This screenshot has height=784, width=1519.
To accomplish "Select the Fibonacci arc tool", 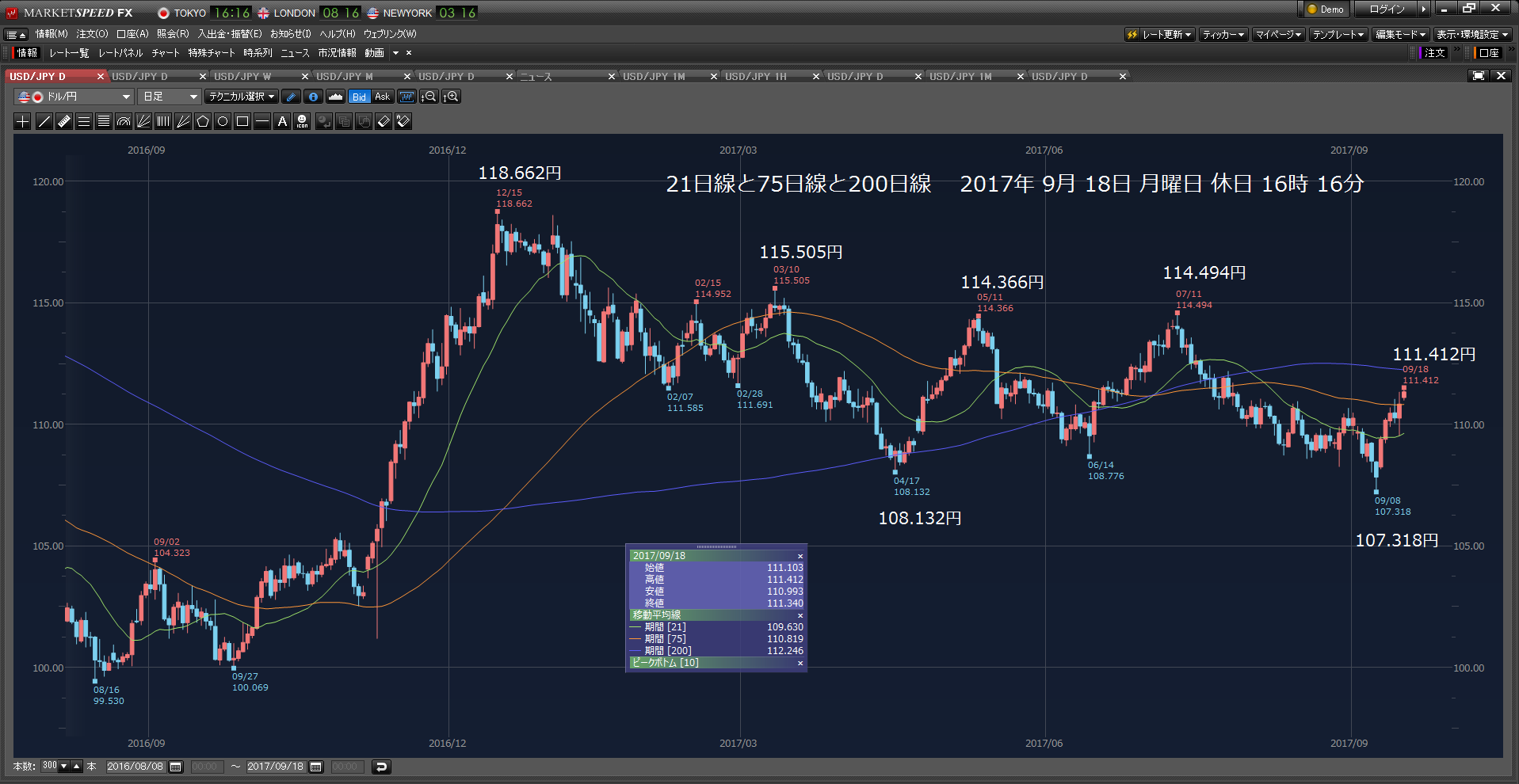I will pyautogui.click(x=124, y=121).
